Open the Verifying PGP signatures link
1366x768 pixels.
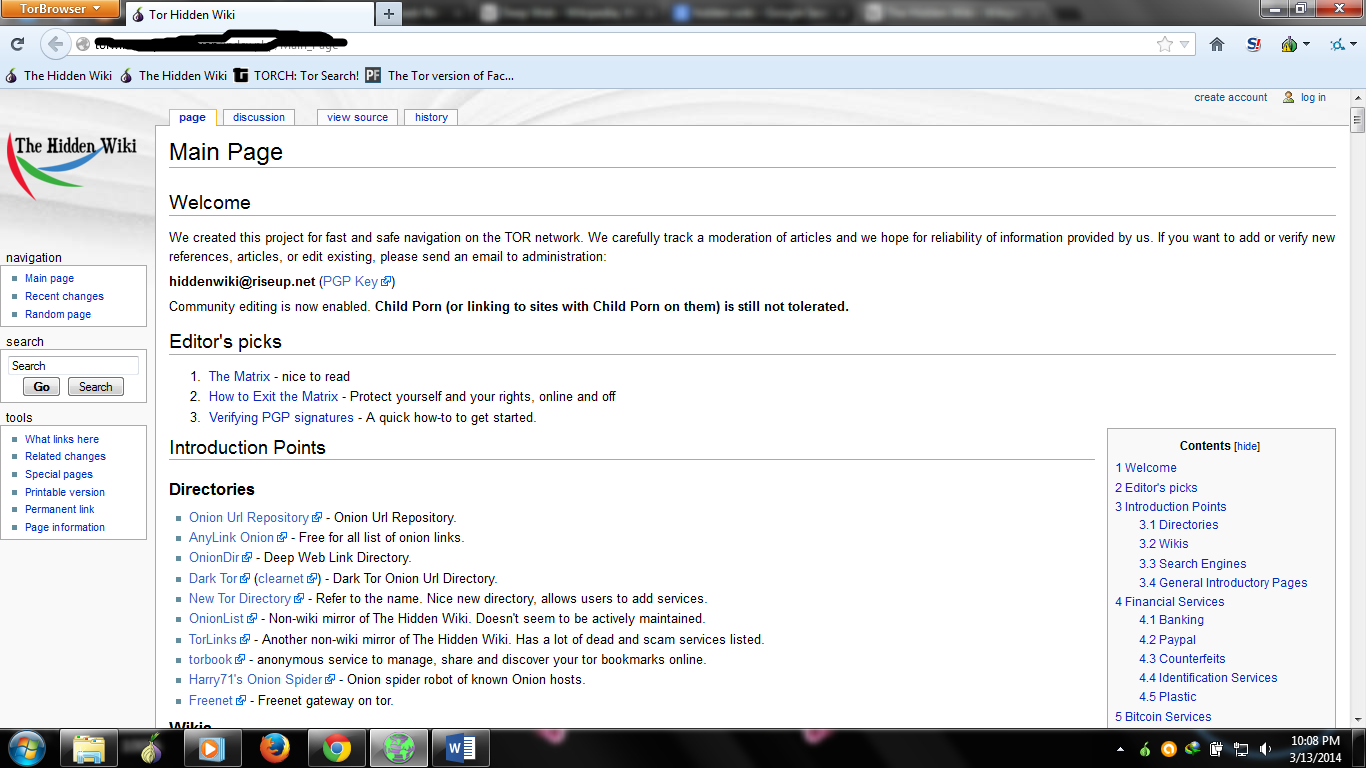(x=281, y=417)
